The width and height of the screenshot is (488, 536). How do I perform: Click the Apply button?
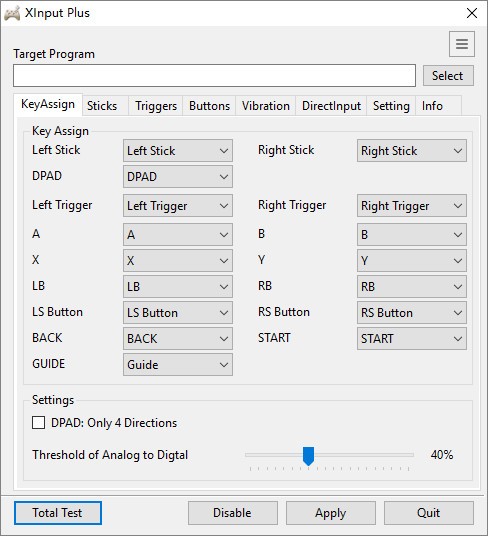click(x=331, y=513)
